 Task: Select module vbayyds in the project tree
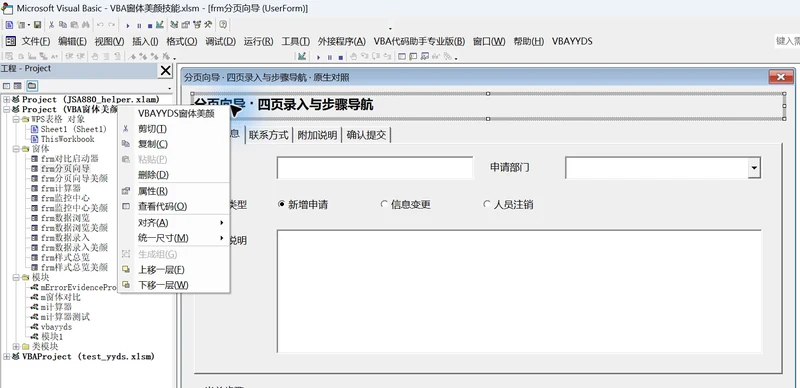pos(56,327)
